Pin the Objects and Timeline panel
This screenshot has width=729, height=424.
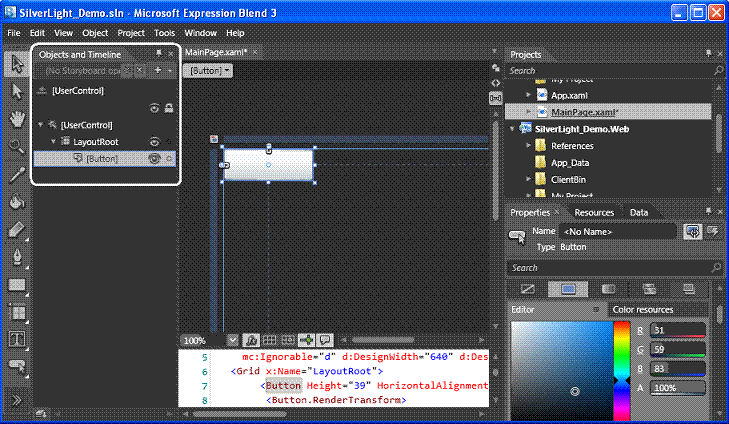pyautogui.click(x=159, y=53)
